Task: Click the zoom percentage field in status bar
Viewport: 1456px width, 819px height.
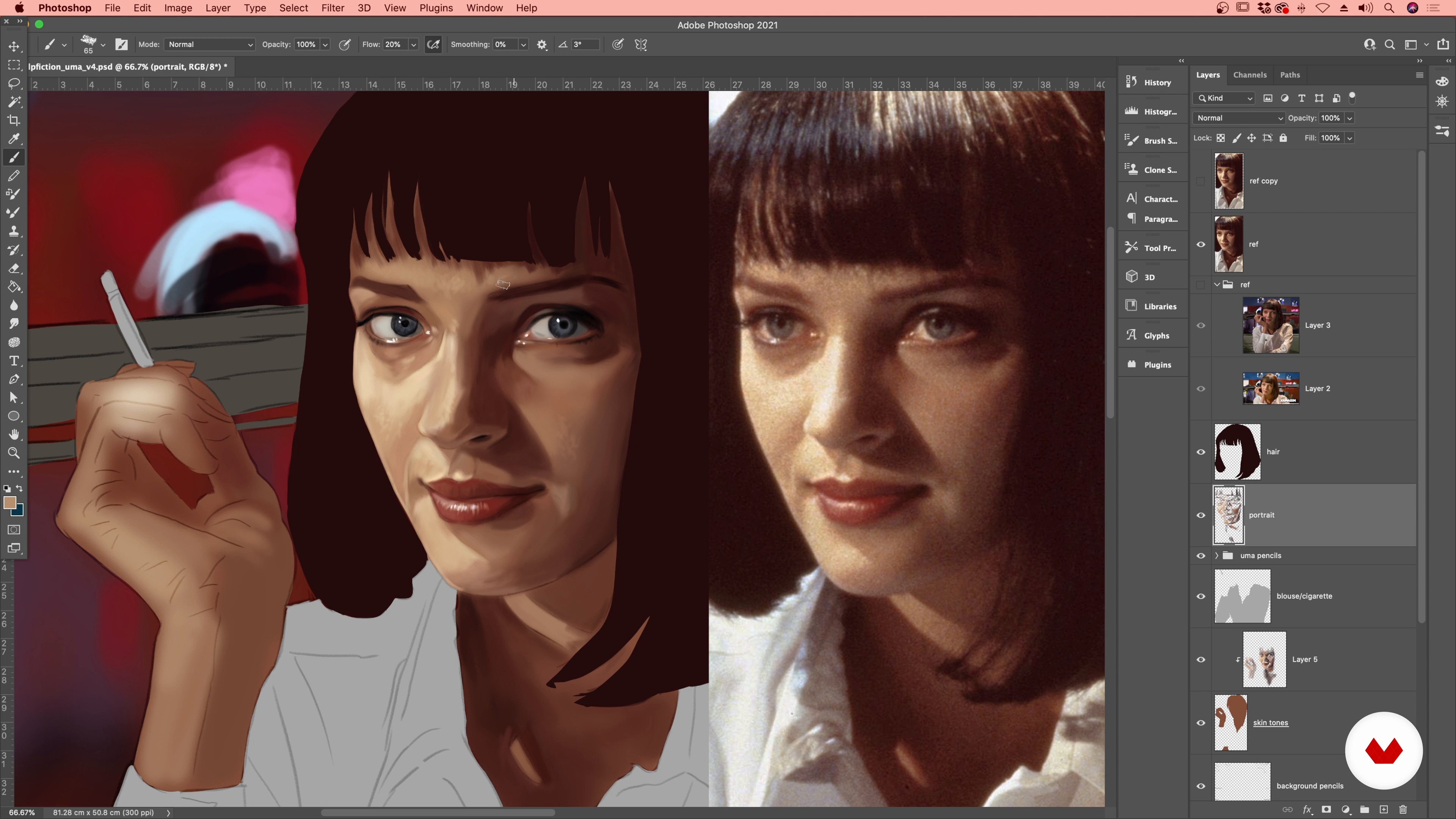Action: click(22, 812)
